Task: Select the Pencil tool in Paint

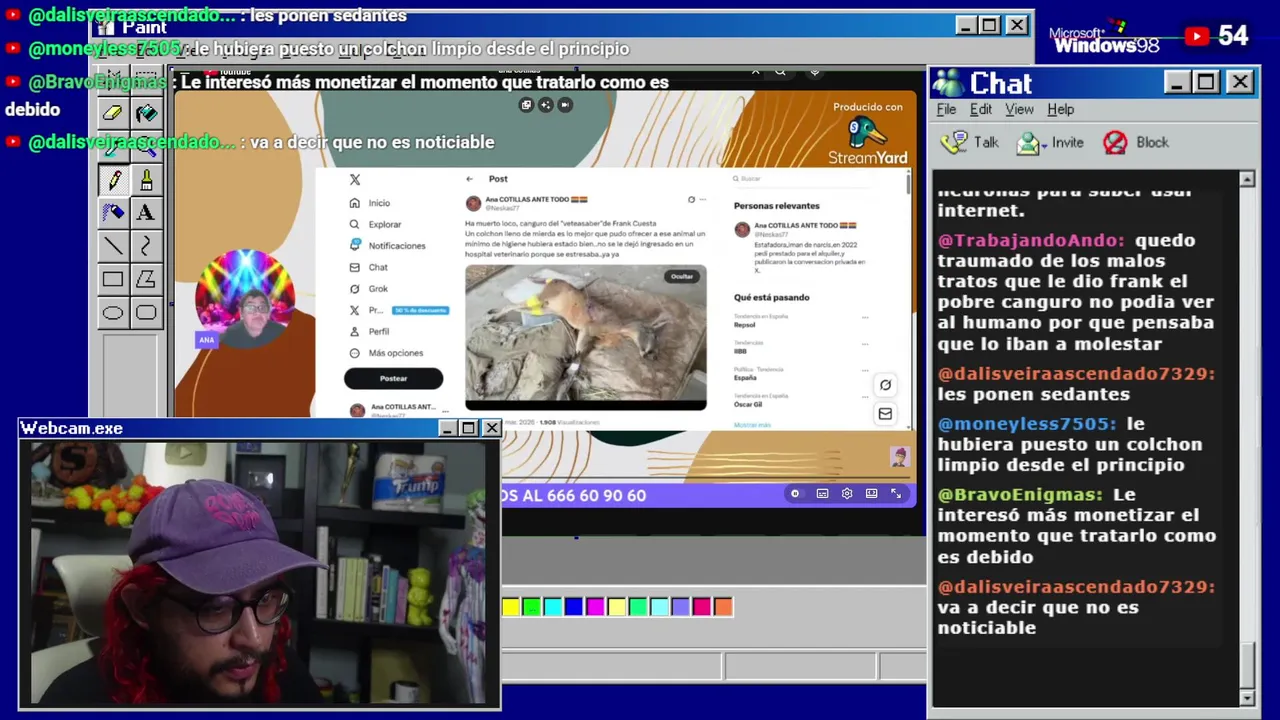Action: coord(113,180)
